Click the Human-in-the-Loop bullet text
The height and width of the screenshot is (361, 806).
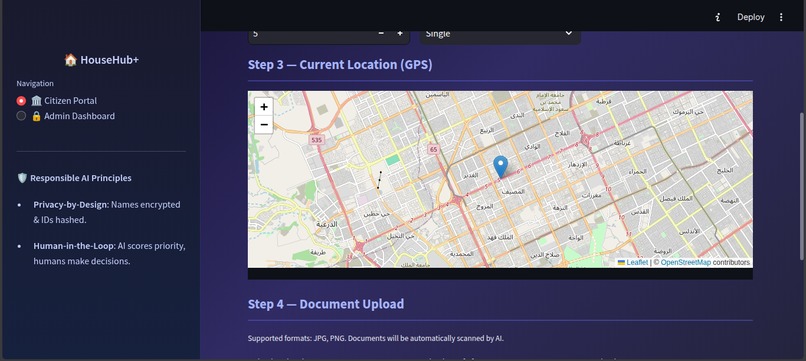[109, 254]
